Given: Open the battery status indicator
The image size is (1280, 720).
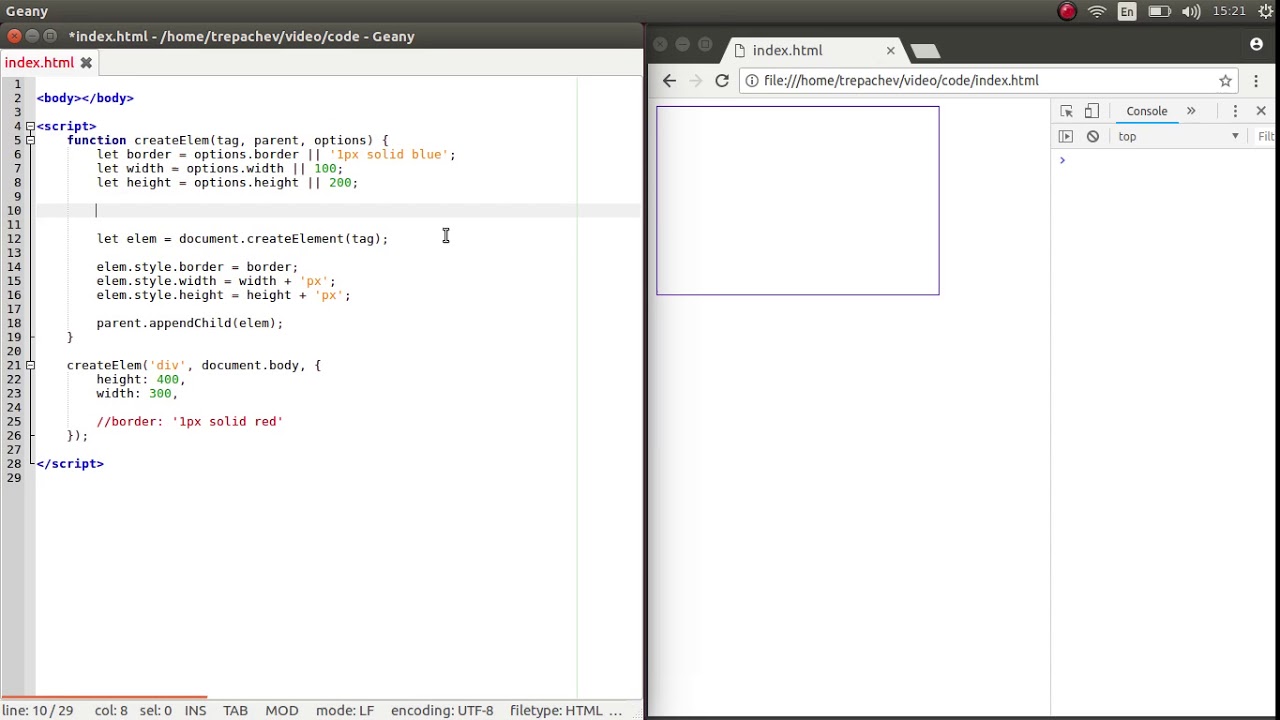Looking at the screenshot, I should click(x=1159, y=12).
